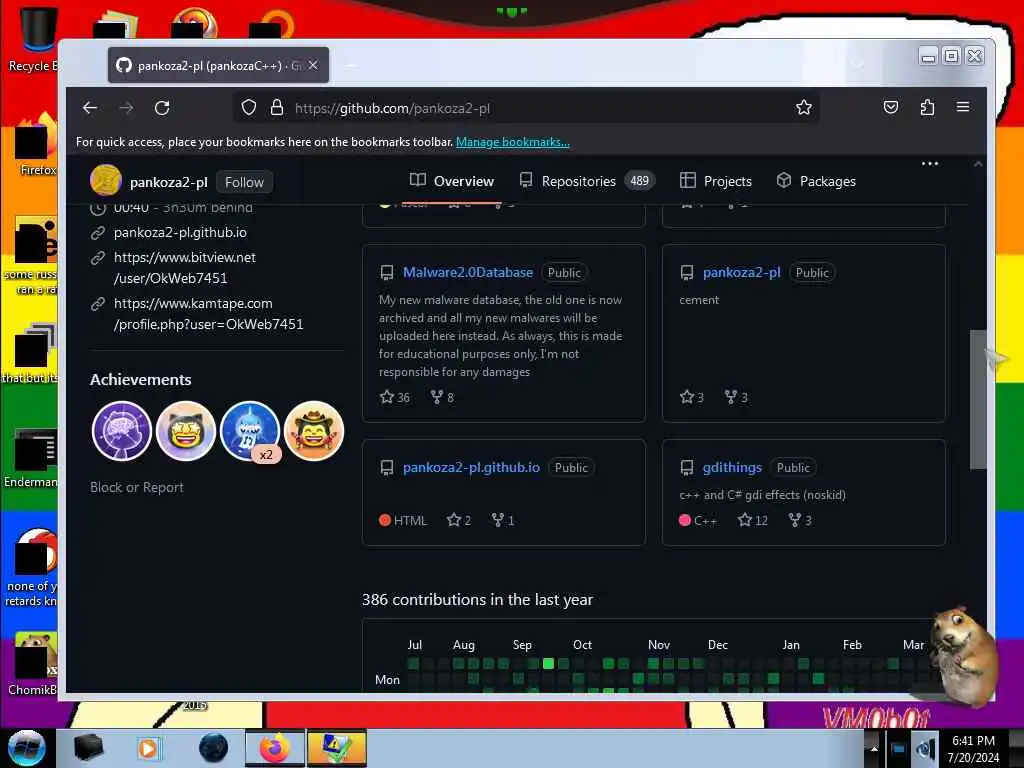Viewport: 1024px width, 768px height.
Task: Open the pankoza2-pl repository link
Action: (741, 272)
